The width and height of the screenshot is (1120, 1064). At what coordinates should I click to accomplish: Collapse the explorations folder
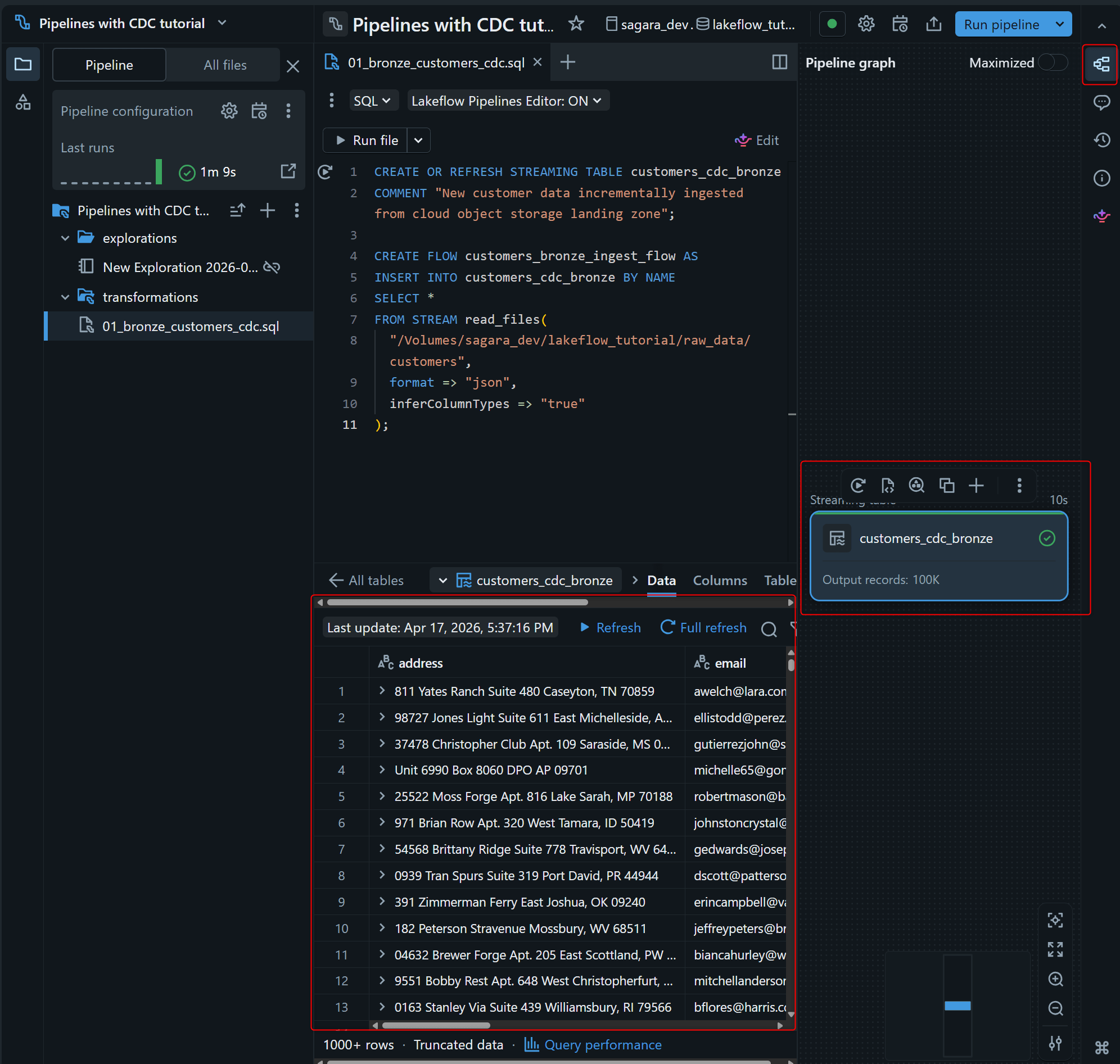65,238
